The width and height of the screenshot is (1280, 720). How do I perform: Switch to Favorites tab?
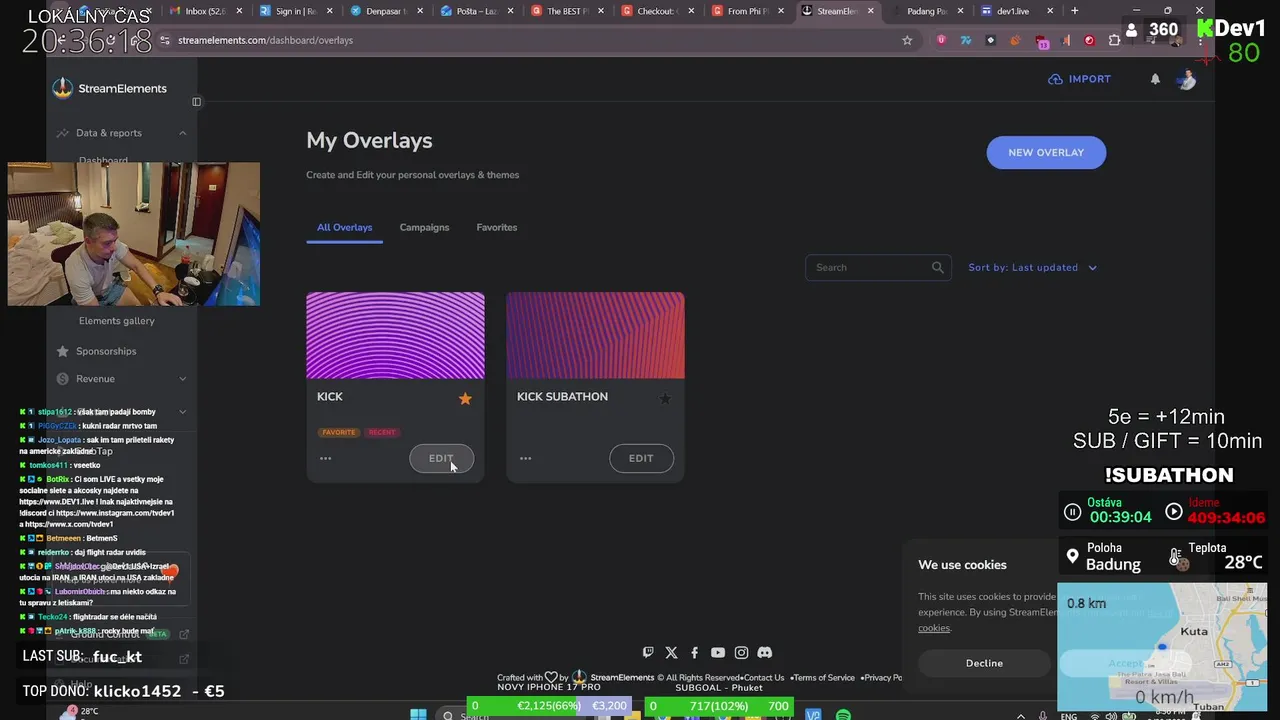point(496,227)
